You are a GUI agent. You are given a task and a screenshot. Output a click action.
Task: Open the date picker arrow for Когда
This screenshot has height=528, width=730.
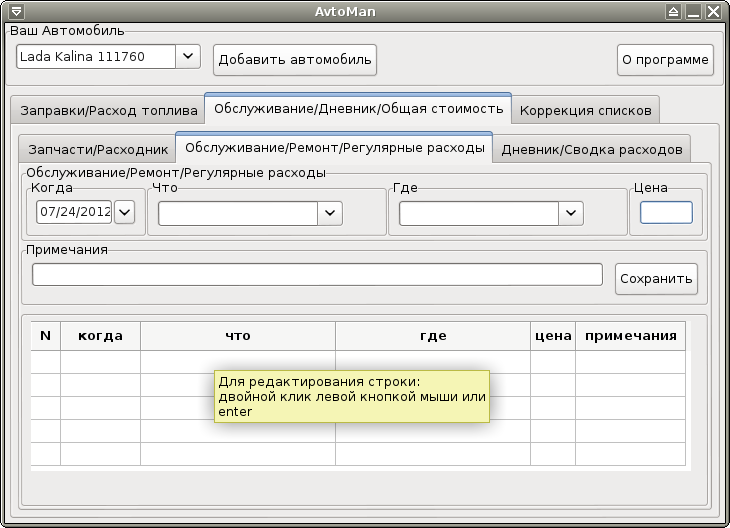[x=125, y=212]
